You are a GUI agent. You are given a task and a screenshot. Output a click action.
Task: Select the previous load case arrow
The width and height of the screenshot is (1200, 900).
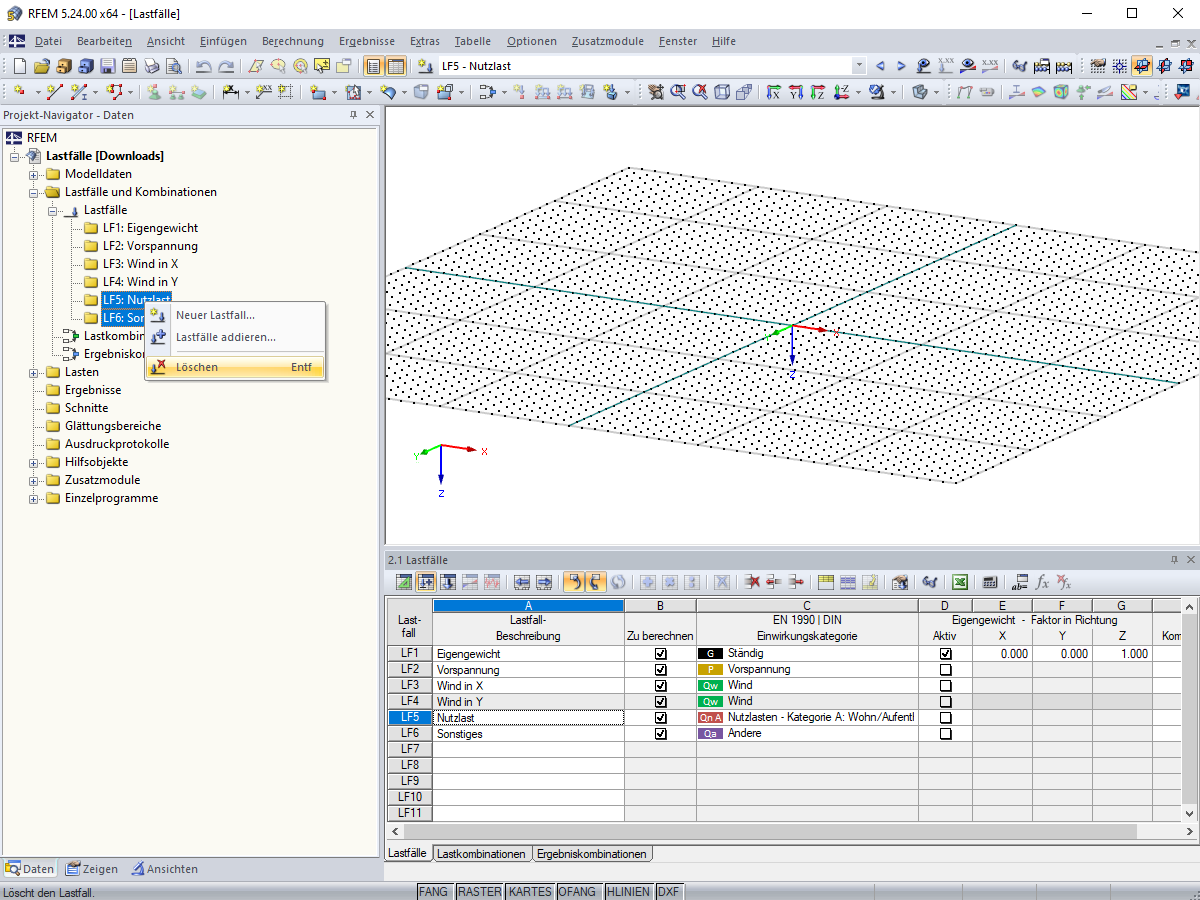[881, 67]
